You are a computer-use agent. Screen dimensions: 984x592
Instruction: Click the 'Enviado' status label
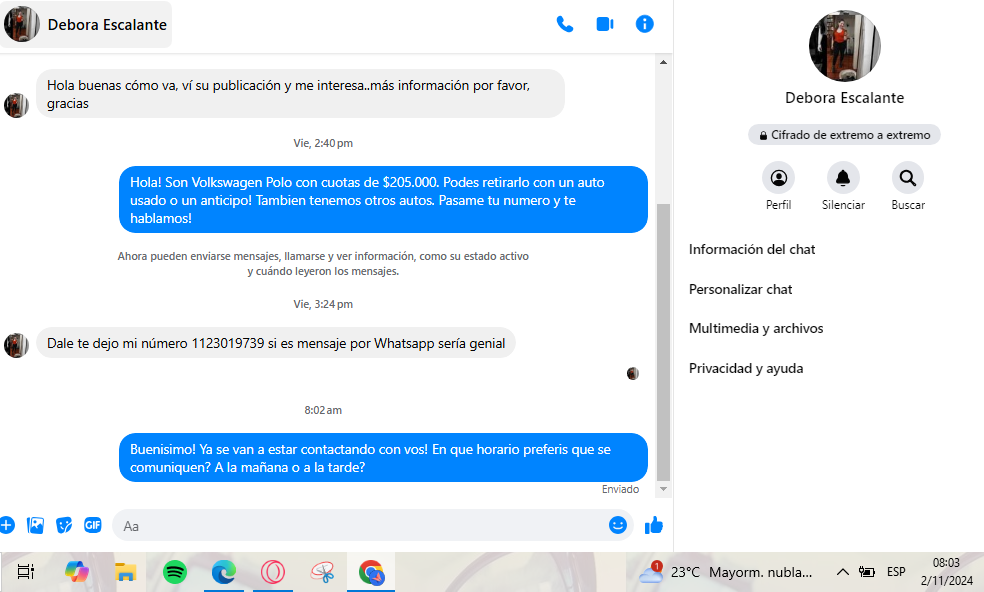621,489
